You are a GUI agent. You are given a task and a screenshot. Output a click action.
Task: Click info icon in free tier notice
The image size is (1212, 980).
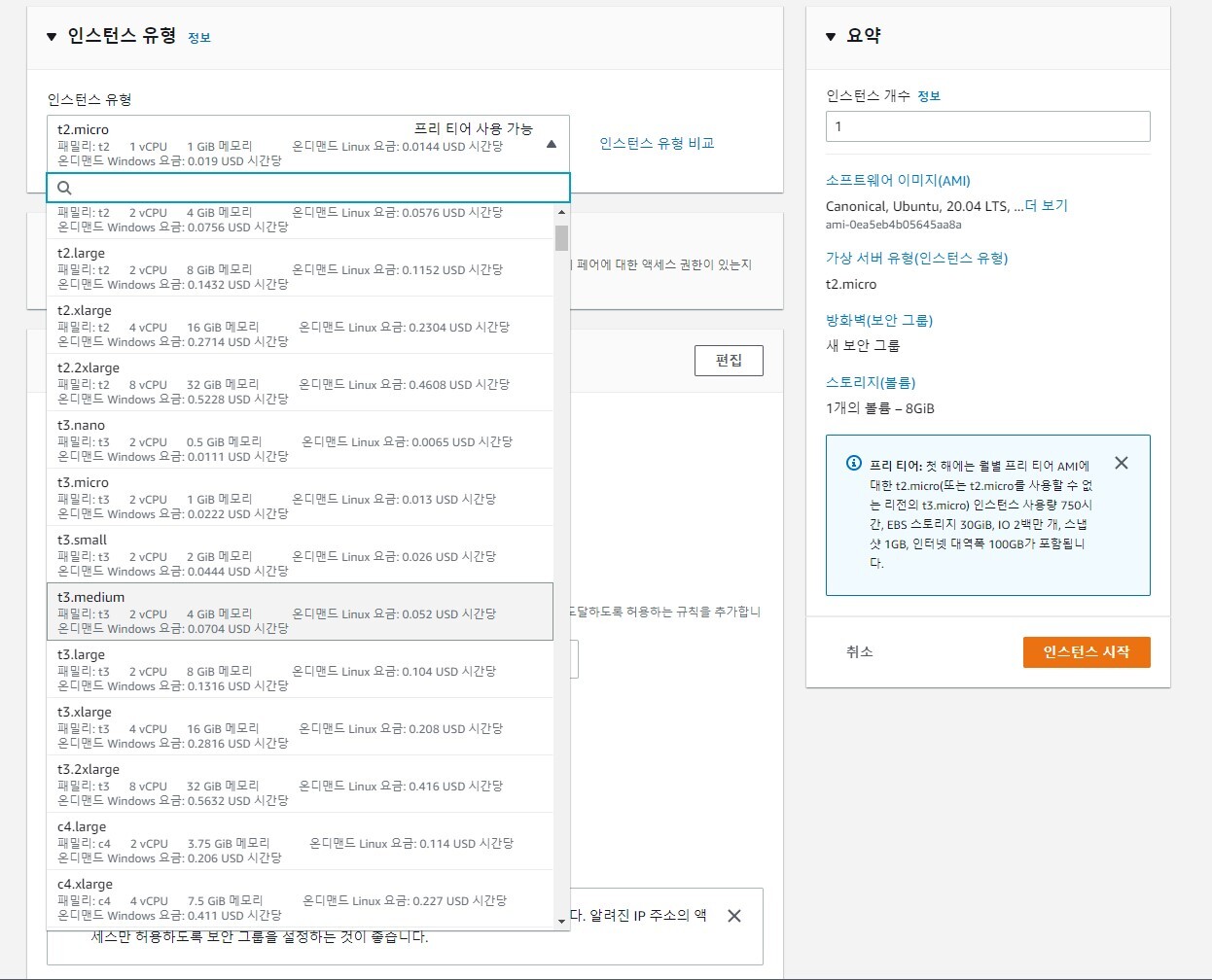(x=854, y=463)
